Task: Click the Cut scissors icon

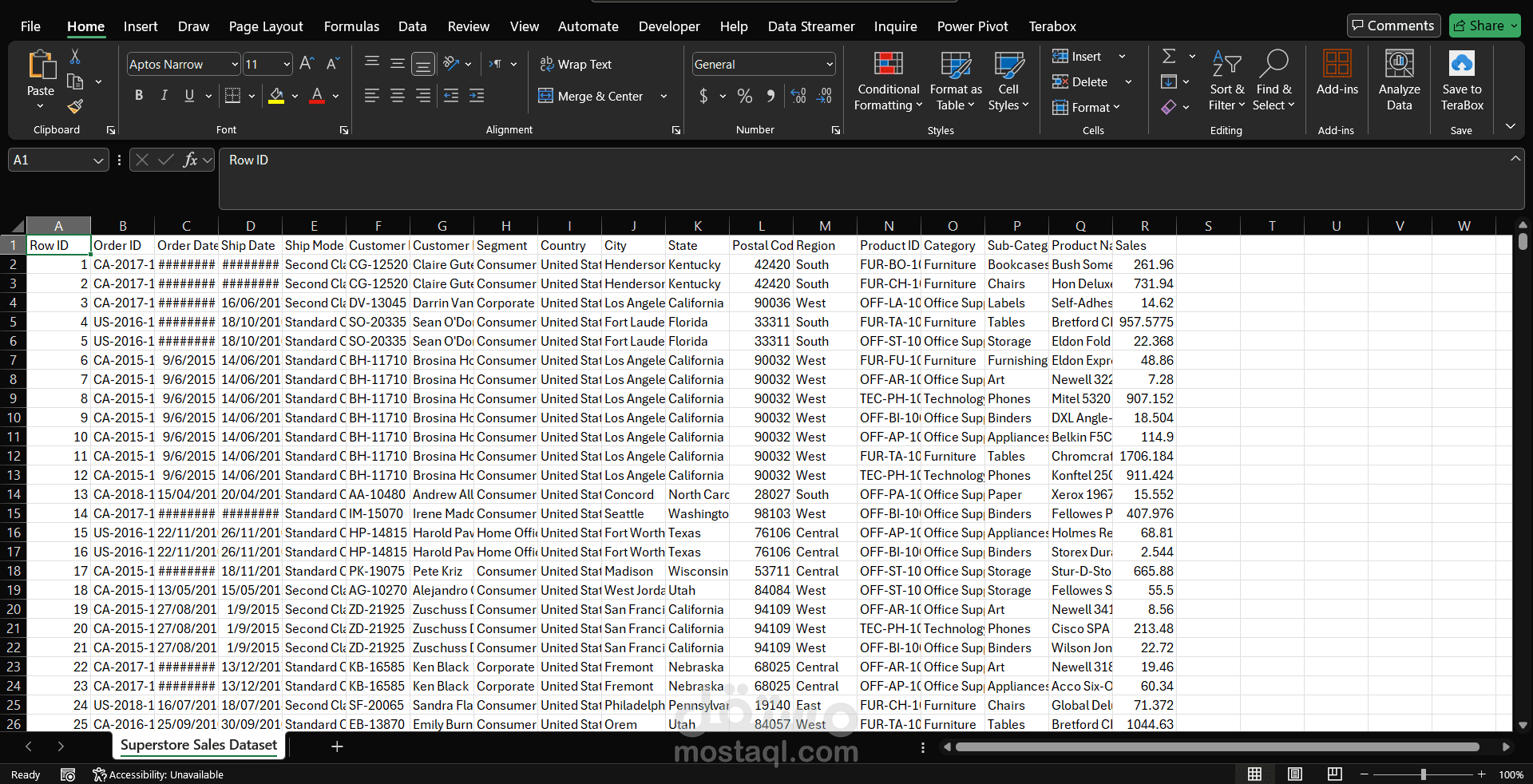Action: tap(75, 56)
